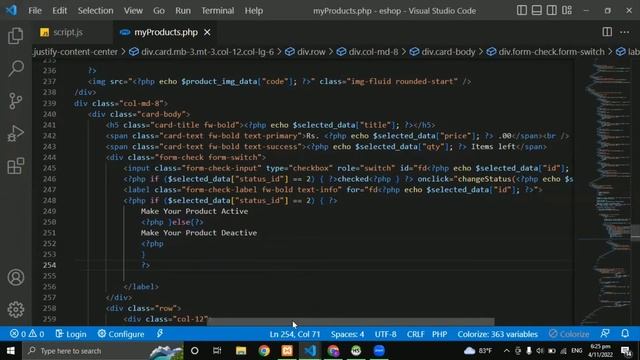Show errors and warnings in status bar
The width and height of the screenshot is (640, 360).
click(x=27, y=334)
